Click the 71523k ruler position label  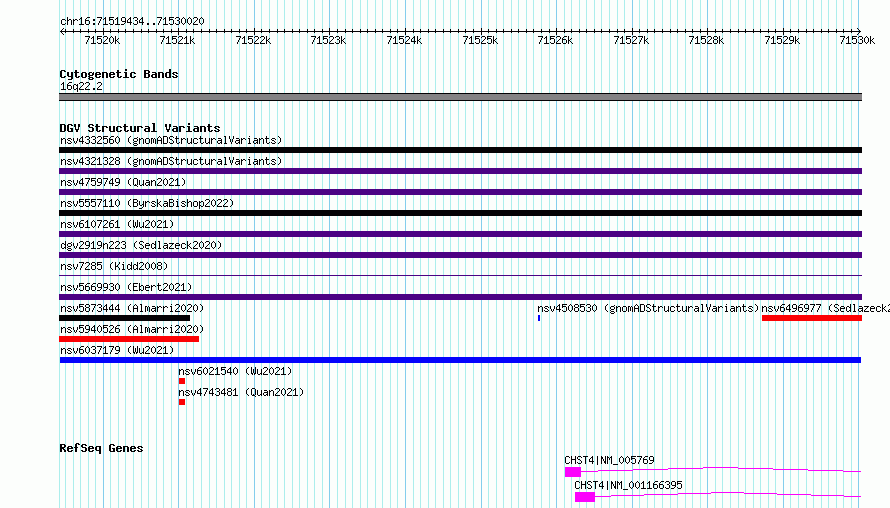coord(328,40)
